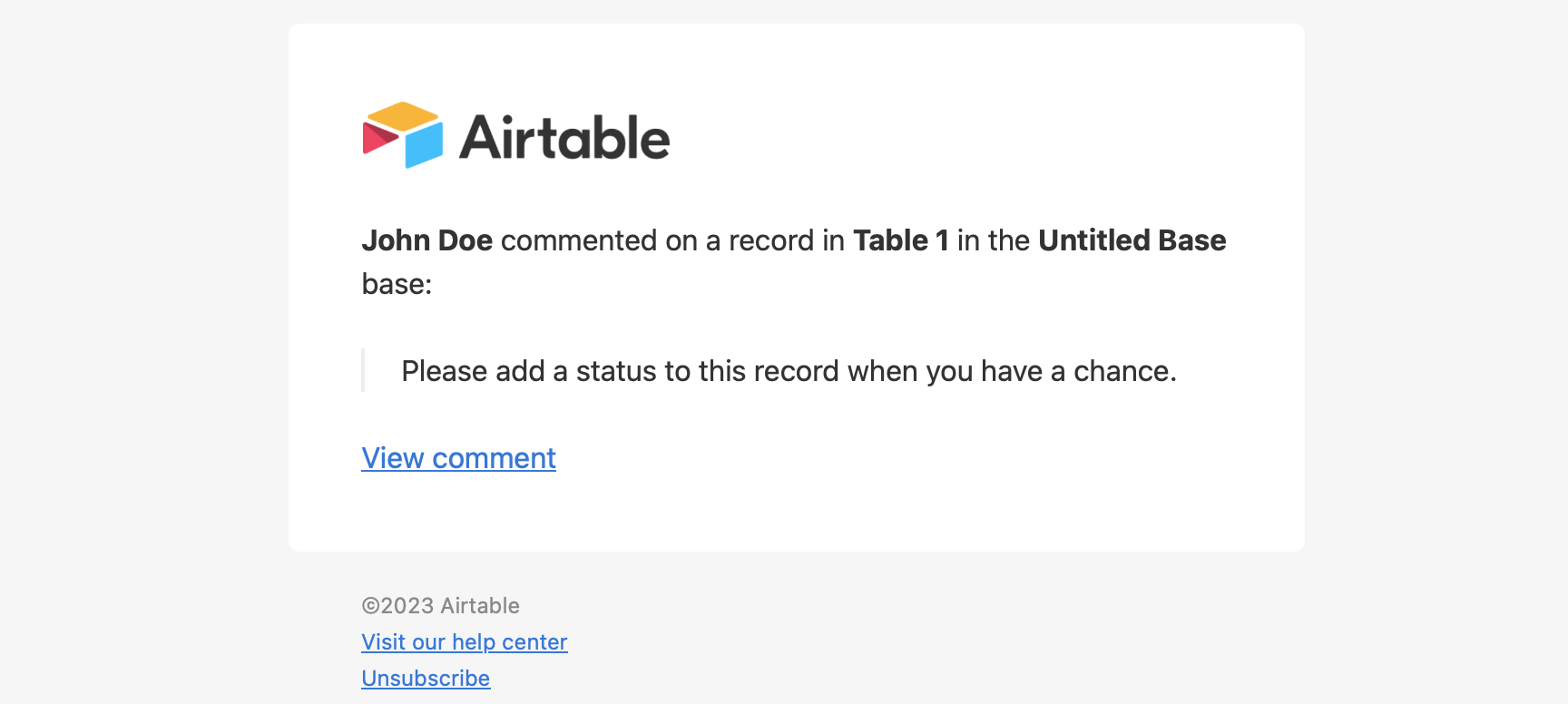
Task: Click the Airtable wordmark text
Action: pos(564,137)
